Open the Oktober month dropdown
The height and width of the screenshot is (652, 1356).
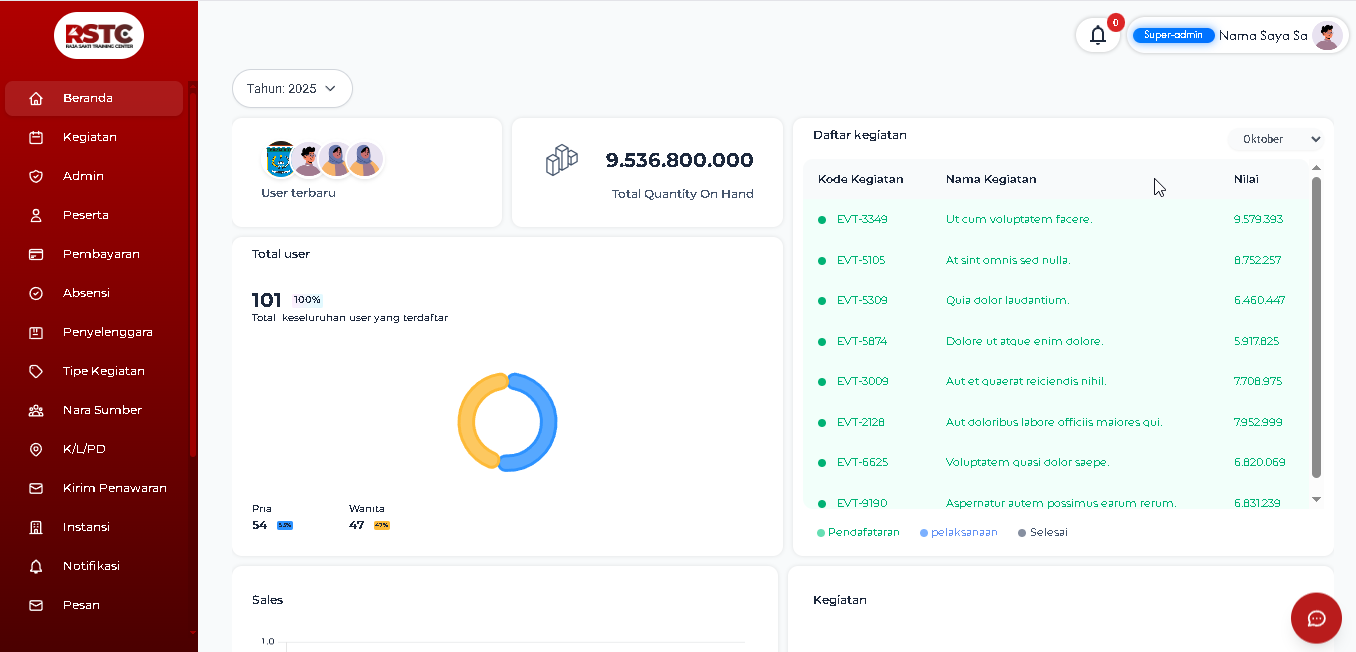point(1276,139)
